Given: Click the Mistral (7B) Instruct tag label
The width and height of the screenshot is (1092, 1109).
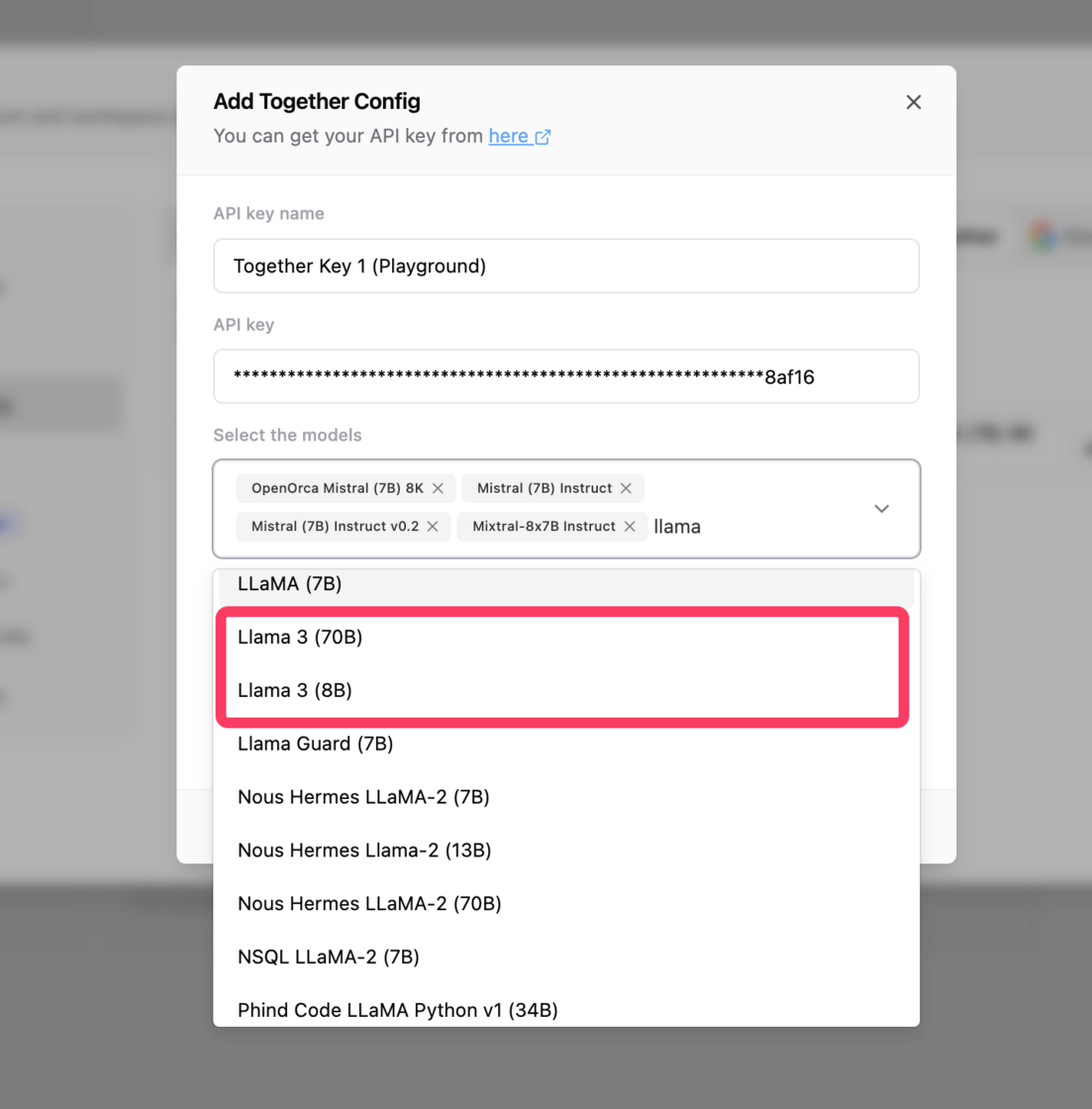Looking at the screenshot, I should click(x=545, y=489).
